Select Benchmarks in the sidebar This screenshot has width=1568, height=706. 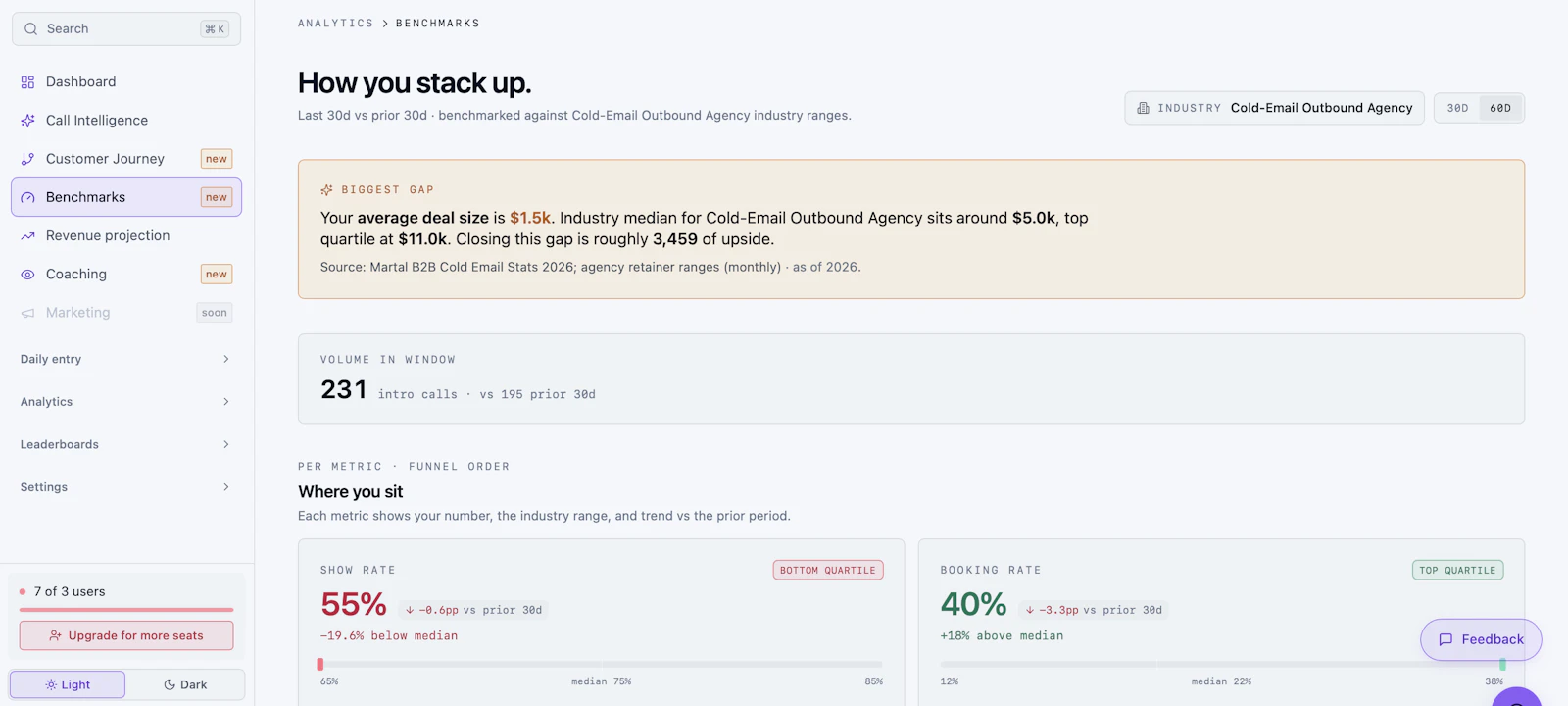click(x=125, y=197)
